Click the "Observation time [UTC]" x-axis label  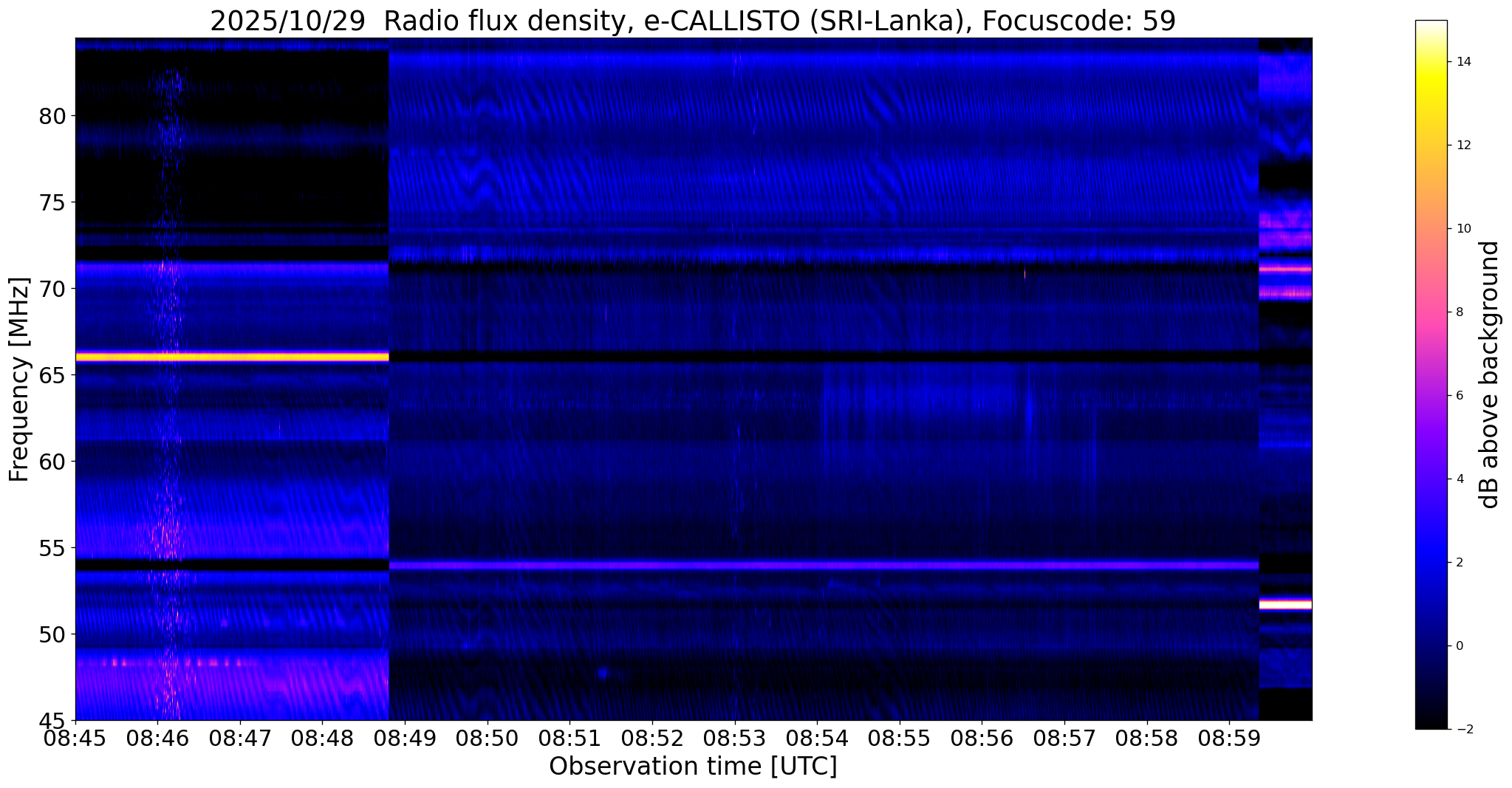click(693, 766)
